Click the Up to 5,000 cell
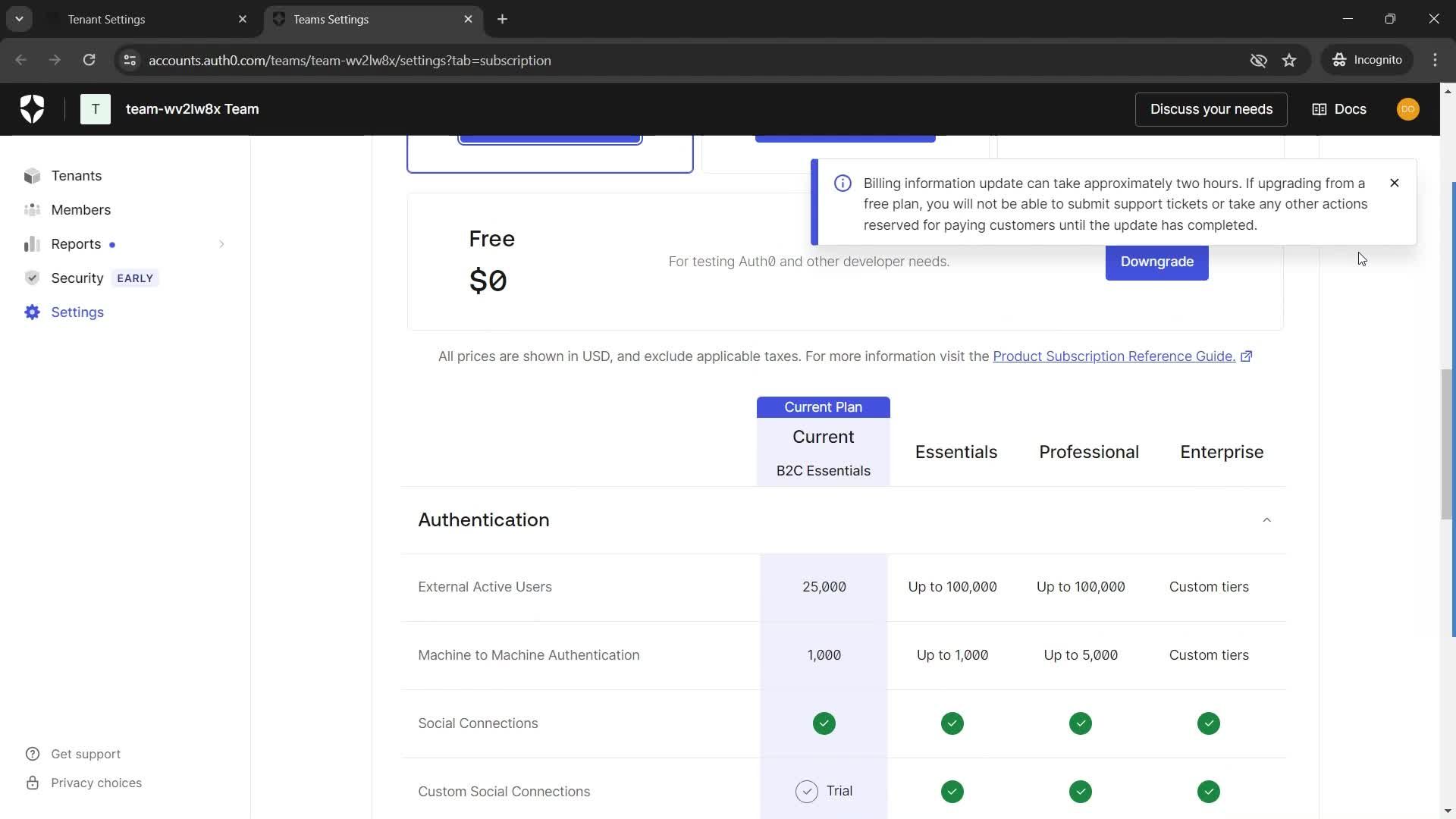Image resolution: width=1456 pixels, height=819 pixels. [1081, 655]
